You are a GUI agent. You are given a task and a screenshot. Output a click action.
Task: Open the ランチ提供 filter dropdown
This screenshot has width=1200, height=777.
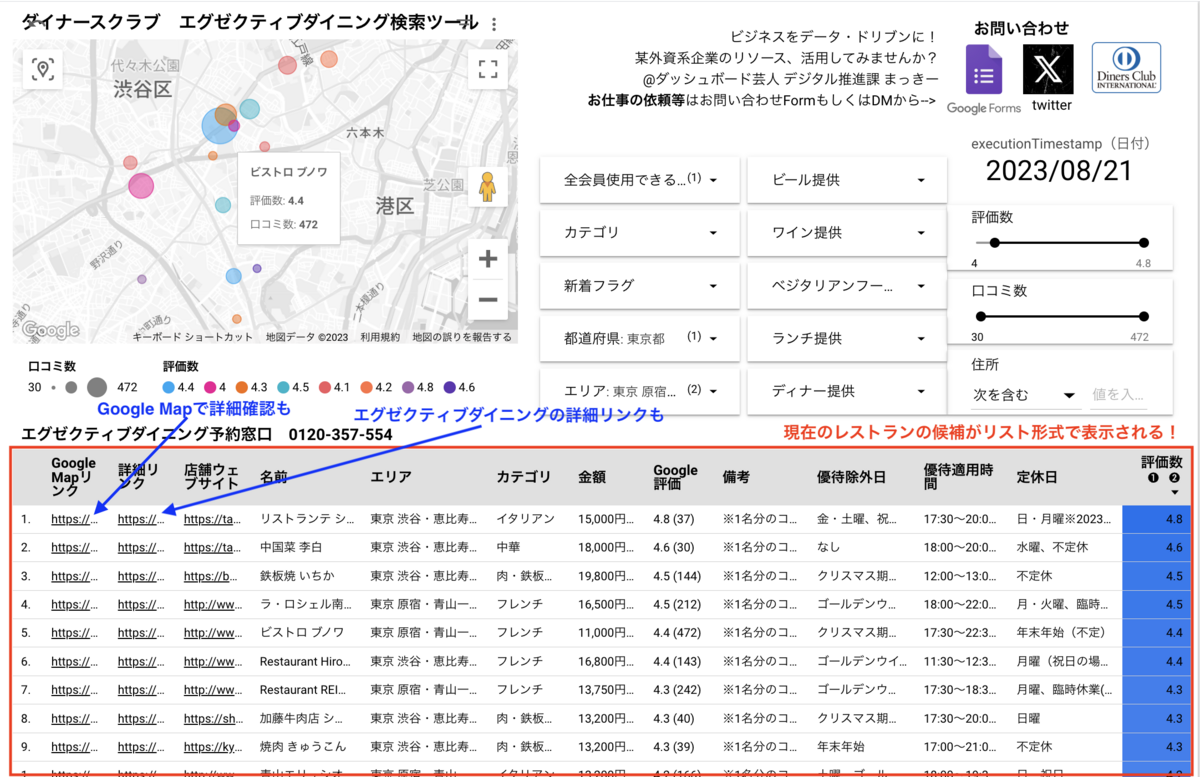[x=847, y=338]
